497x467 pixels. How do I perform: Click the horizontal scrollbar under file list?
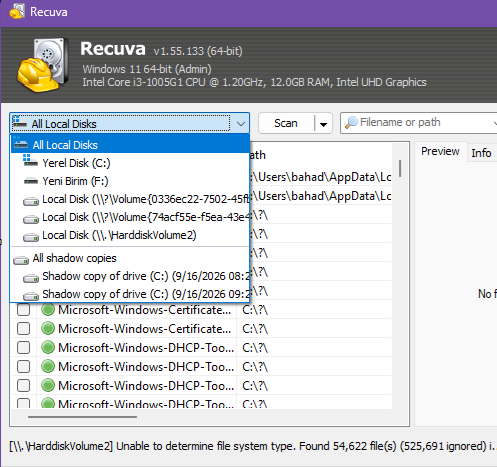(83, 417)
